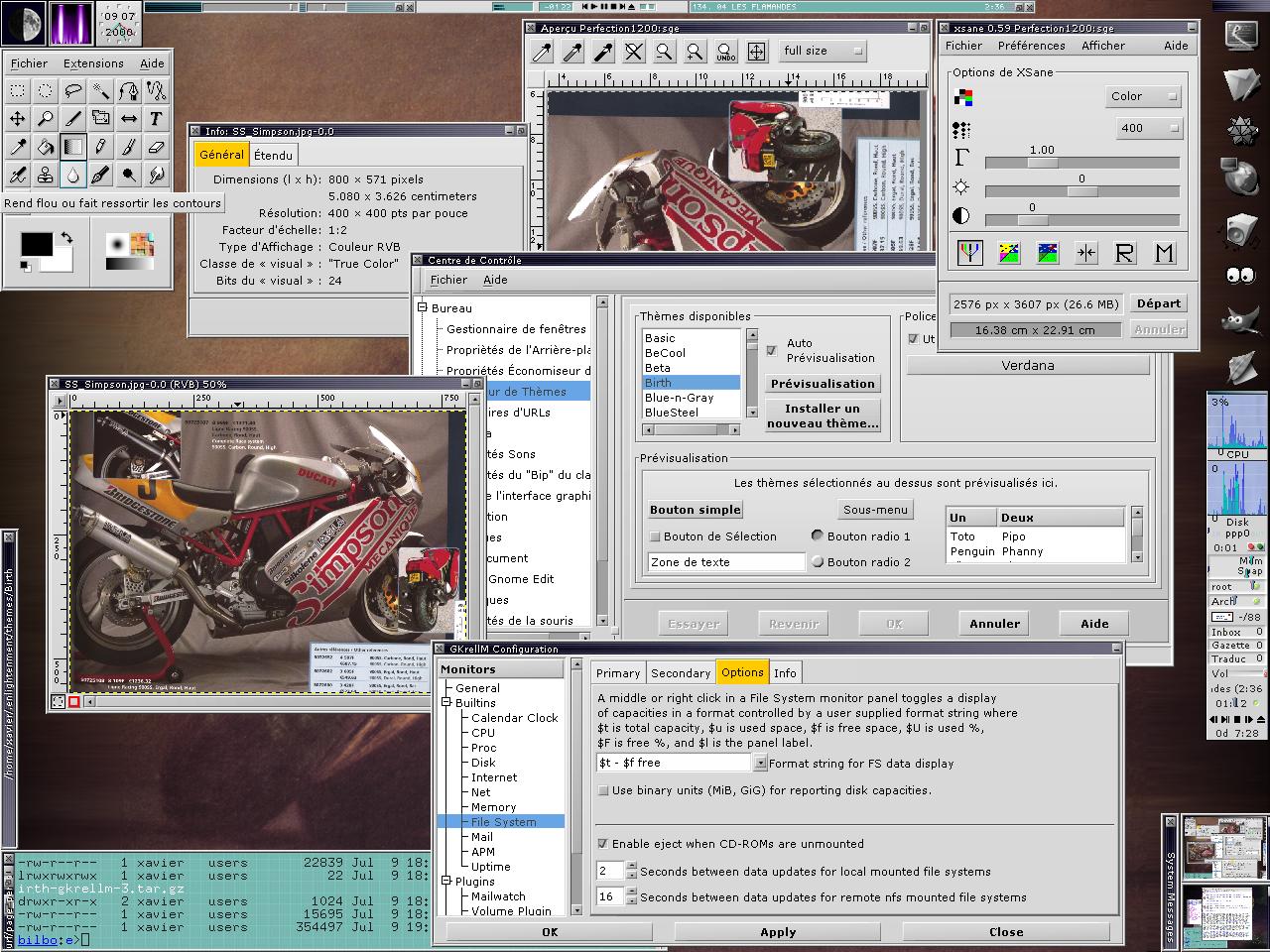Click the zoom-in magnifier in Aperçu toolbar
This screenshot has height=952, width=1270.
click(x=695, y=52)
